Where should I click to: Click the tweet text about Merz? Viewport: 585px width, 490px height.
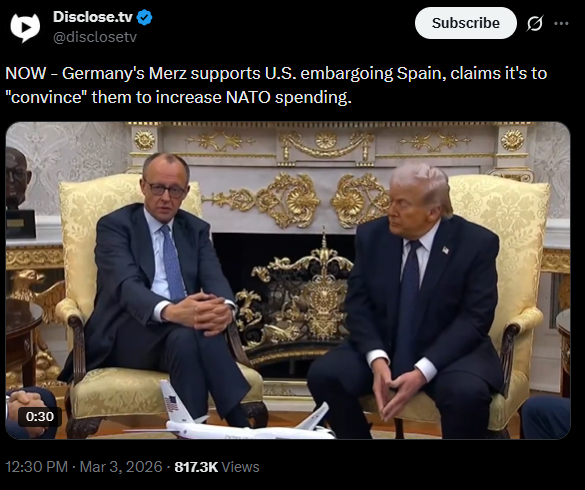[276, 85]
